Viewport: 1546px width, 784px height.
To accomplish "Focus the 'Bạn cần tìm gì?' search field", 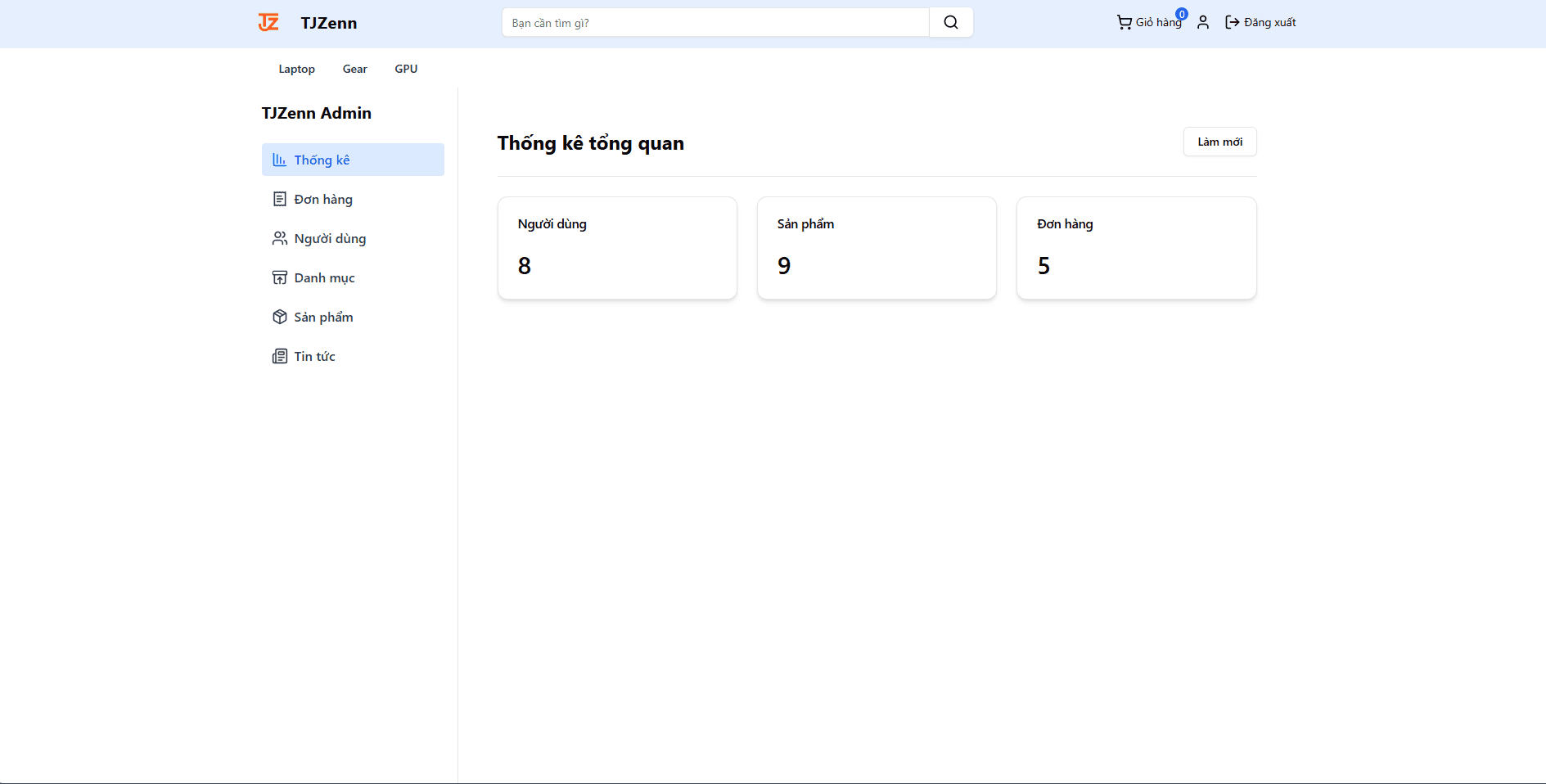I will pos(714,23).
